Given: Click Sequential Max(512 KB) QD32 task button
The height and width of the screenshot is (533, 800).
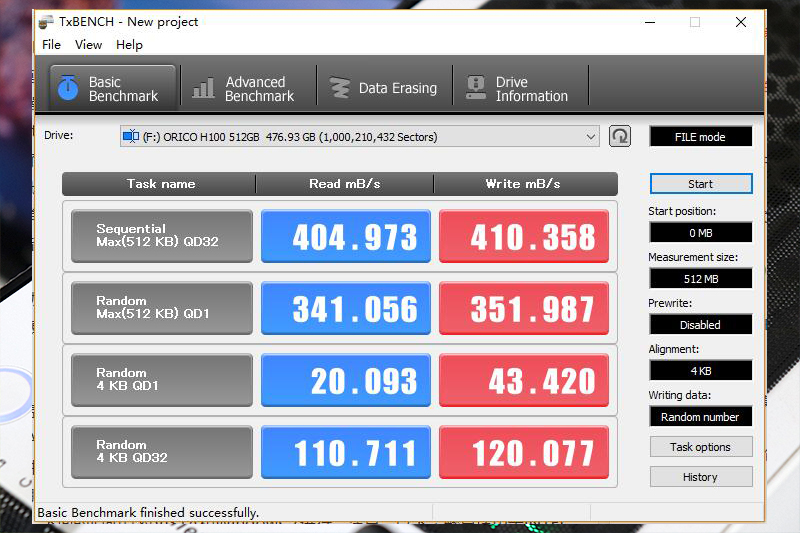Looking at the screenshot, I should click(x=162, y=236).
